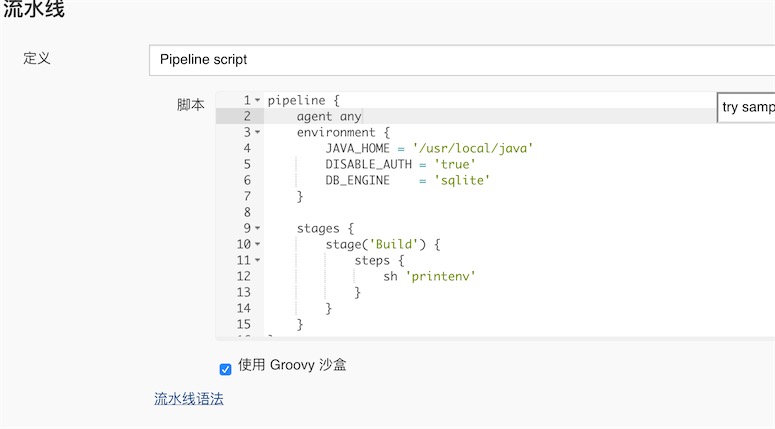Open the try sample dropdown

(x=746, y=107)
